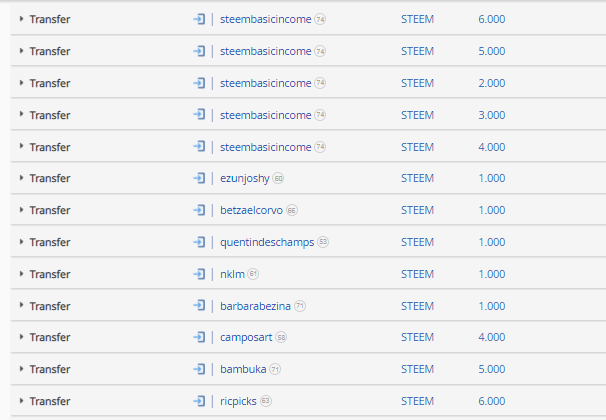Open the barbarabezina account link

(255, 306)
